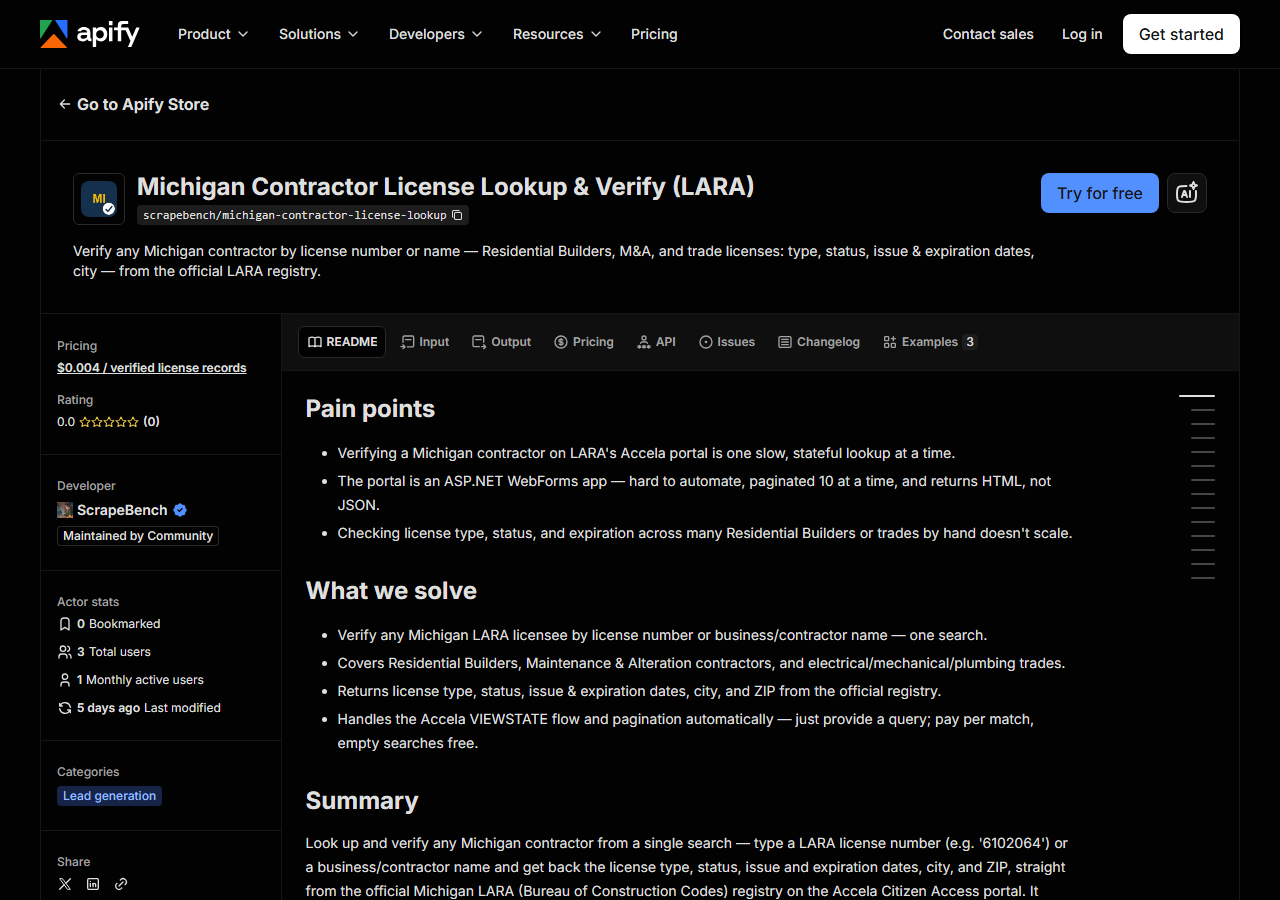Open the Issues tab
The height and width of the screenshot is (900, 1280).
(727, 342)
